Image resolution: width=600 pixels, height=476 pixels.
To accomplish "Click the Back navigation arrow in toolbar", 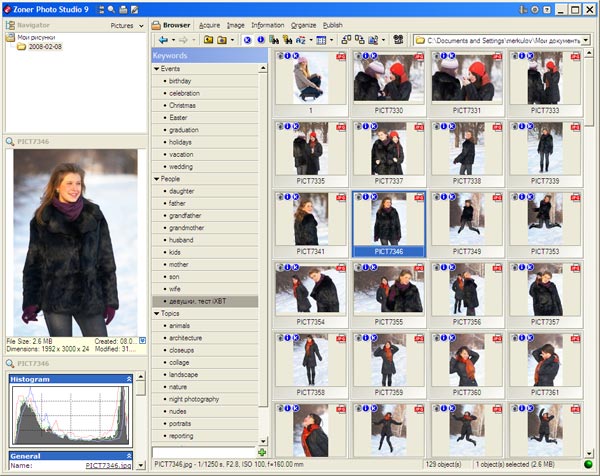I will [163, 40].
